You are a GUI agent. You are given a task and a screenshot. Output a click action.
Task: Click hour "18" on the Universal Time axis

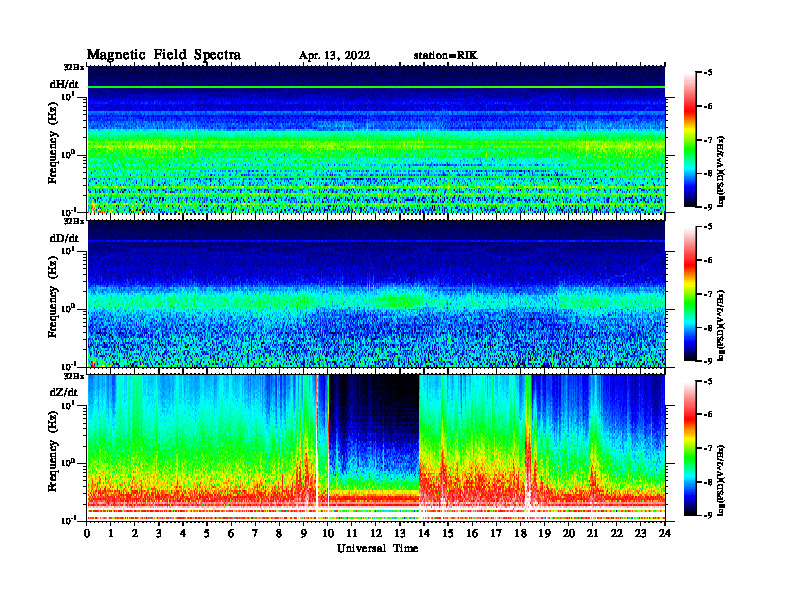click(520, 534)
